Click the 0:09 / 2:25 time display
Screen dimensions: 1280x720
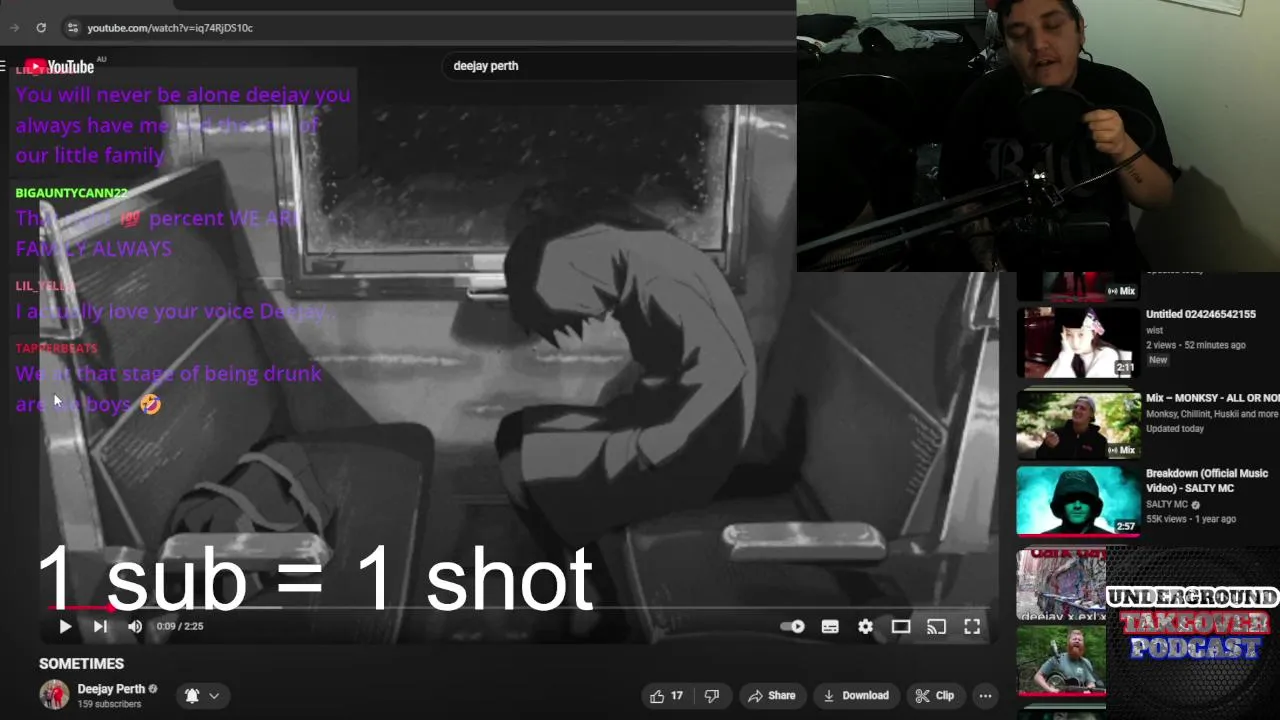180,626
